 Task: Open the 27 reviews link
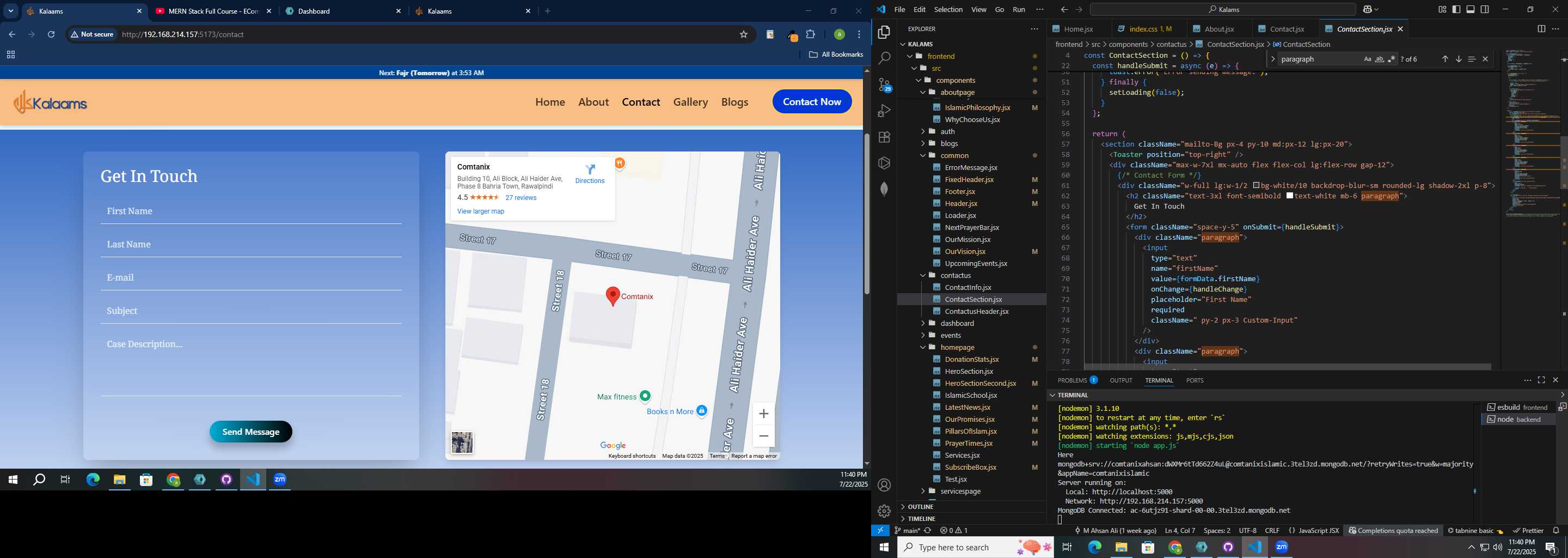pos(521,198)
